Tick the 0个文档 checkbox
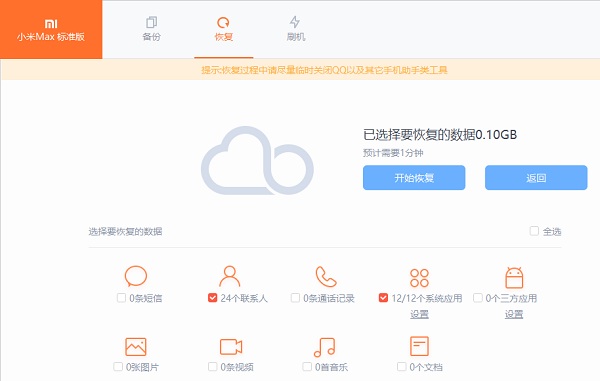This screenshot has width=600, height=381. 401,366
